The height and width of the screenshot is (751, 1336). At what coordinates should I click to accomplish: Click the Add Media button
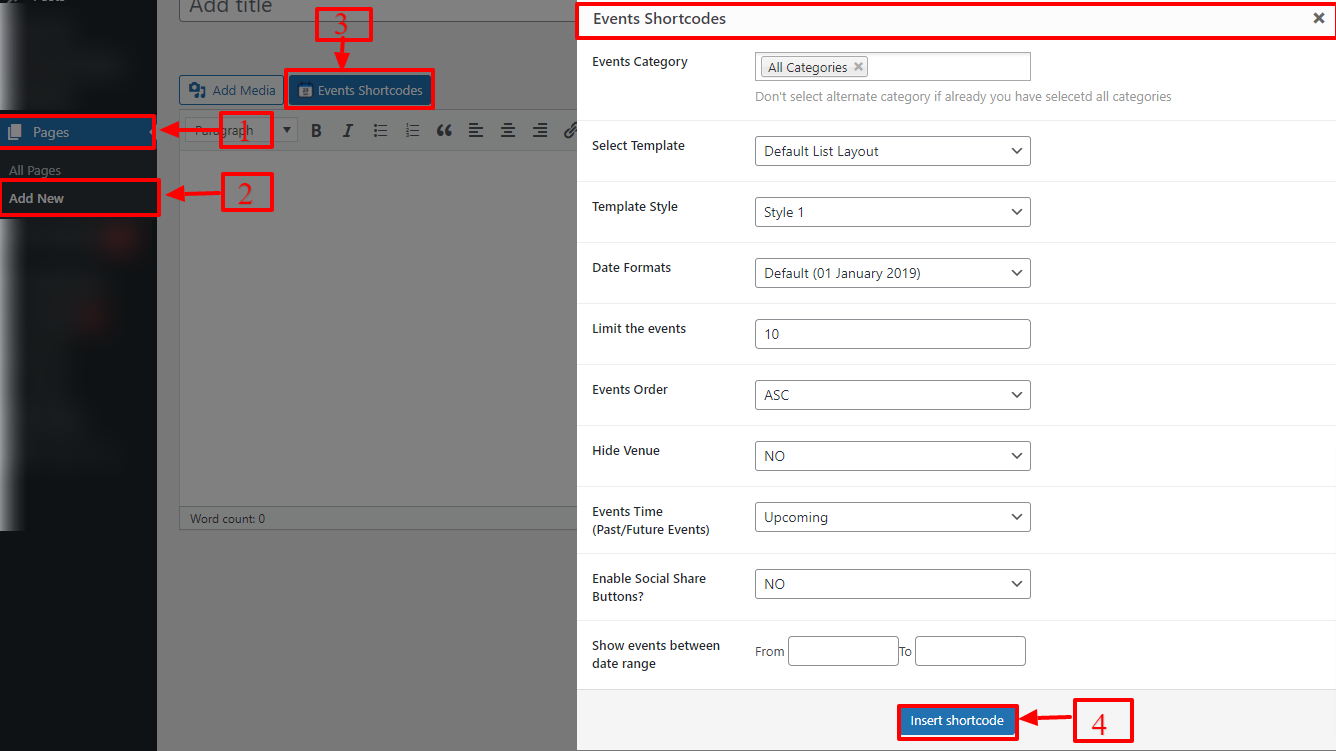(x=232, y=90)
